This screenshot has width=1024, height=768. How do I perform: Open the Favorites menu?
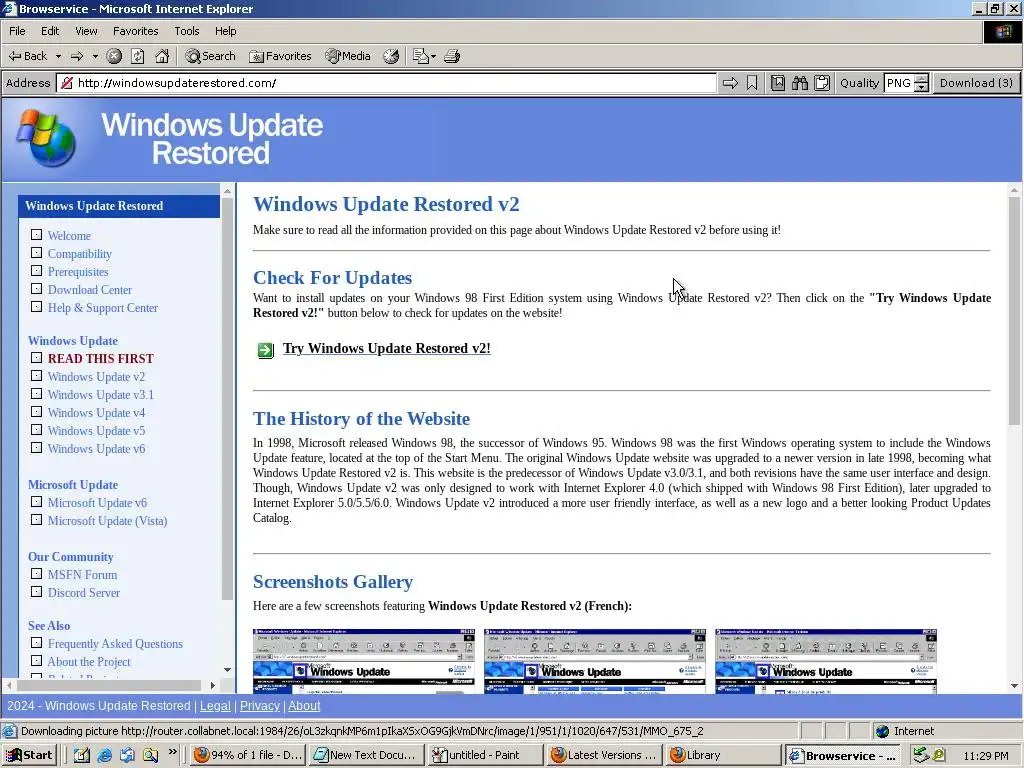pyautogui.click(x=135, y=31)
